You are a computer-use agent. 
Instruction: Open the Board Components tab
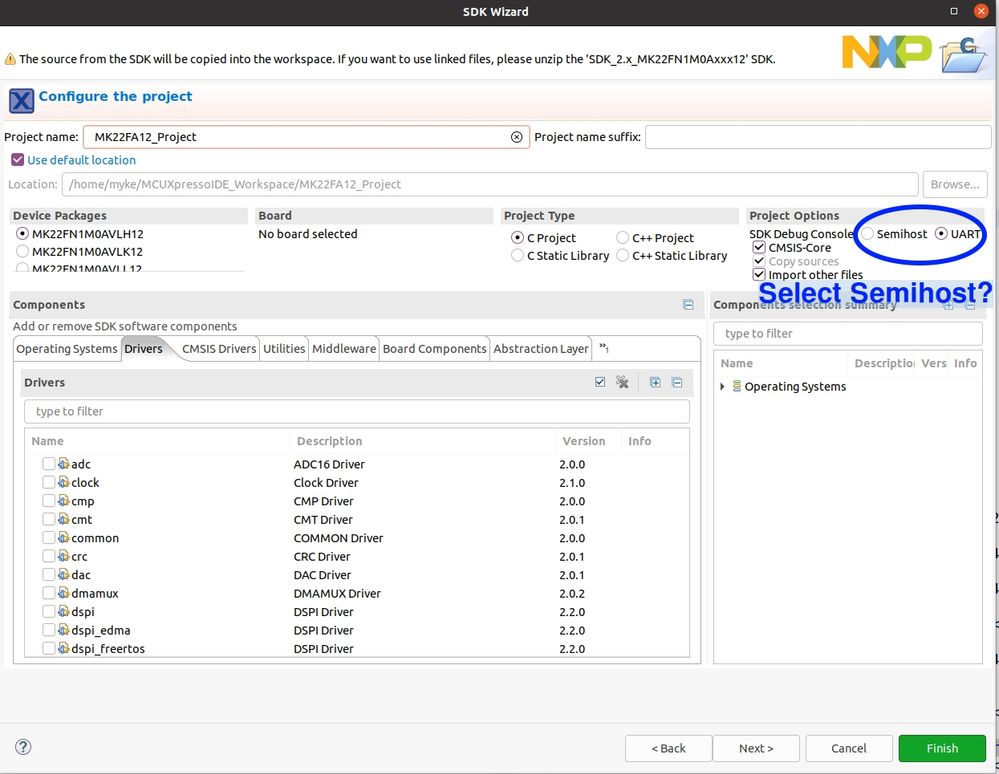(x=435, y=348)
